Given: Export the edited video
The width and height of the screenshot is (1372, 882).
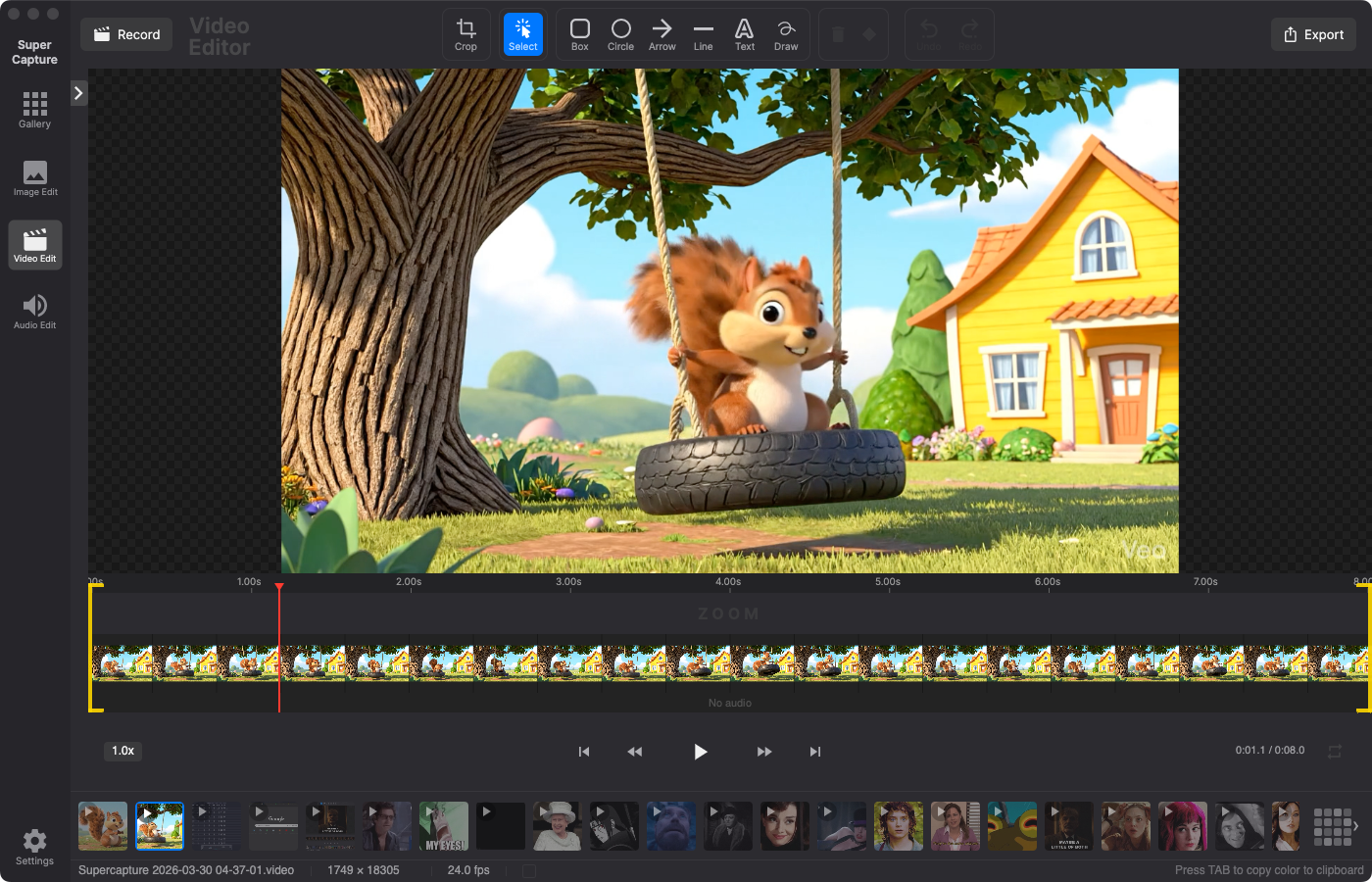Looking at the screenshot, I should [1312, 33].
